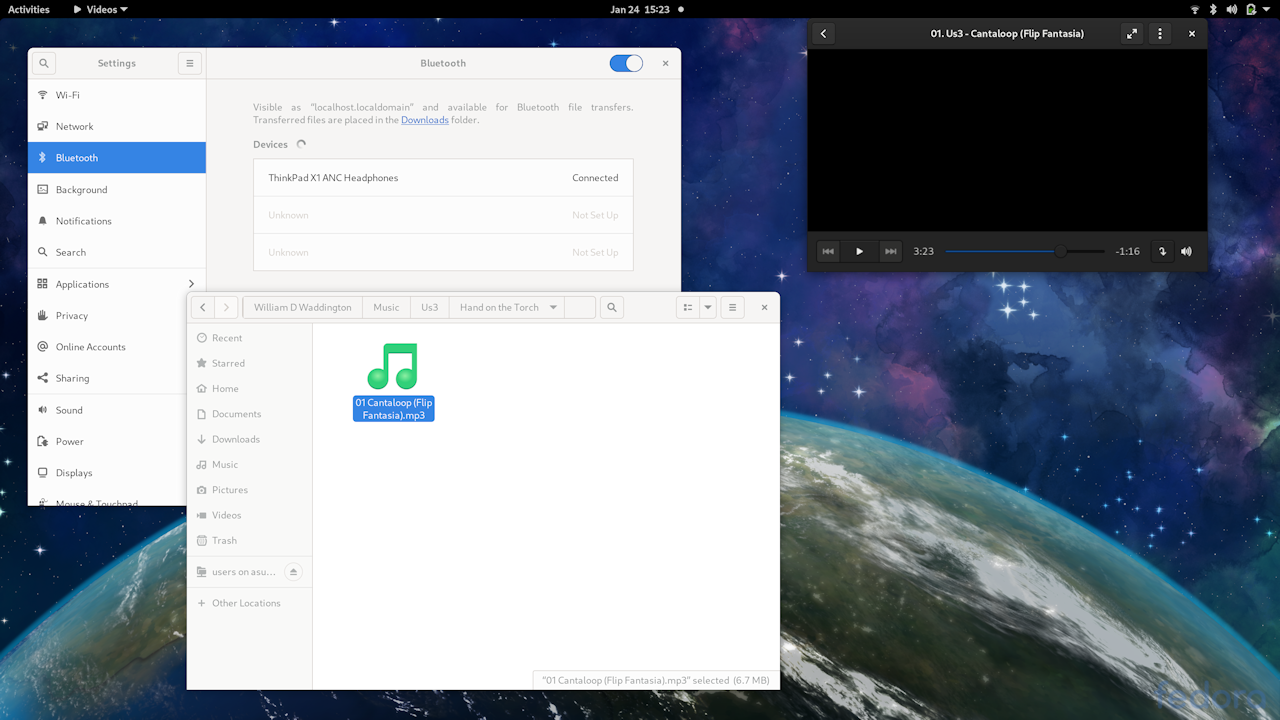This screenshot has width=1280, height=720.
Task: Open the volume control in Videos
Action: [x=1186, y=252]
